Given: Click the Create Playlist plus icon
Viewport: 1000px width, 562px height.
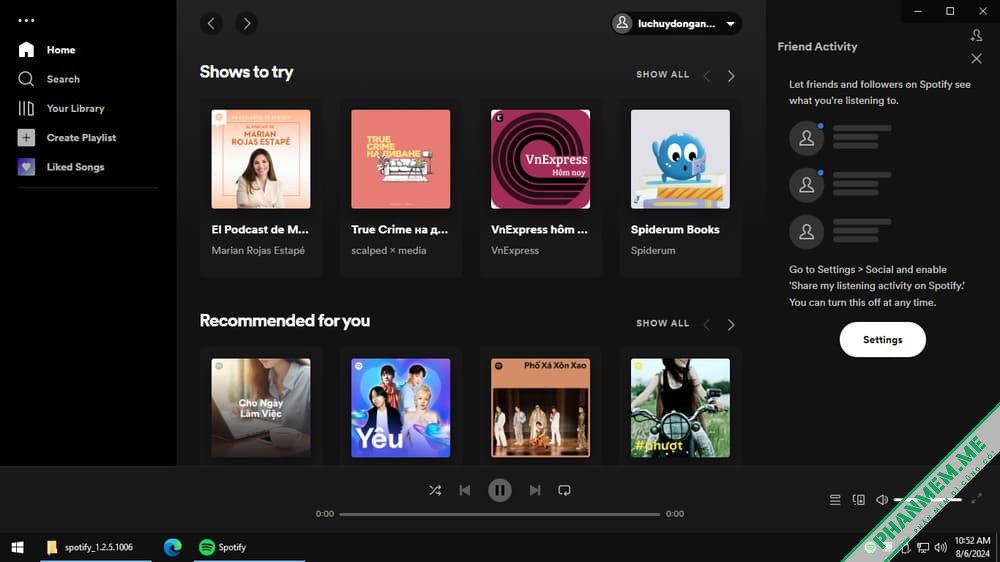Looking at the screenshot, I should [x=26, y=138].
